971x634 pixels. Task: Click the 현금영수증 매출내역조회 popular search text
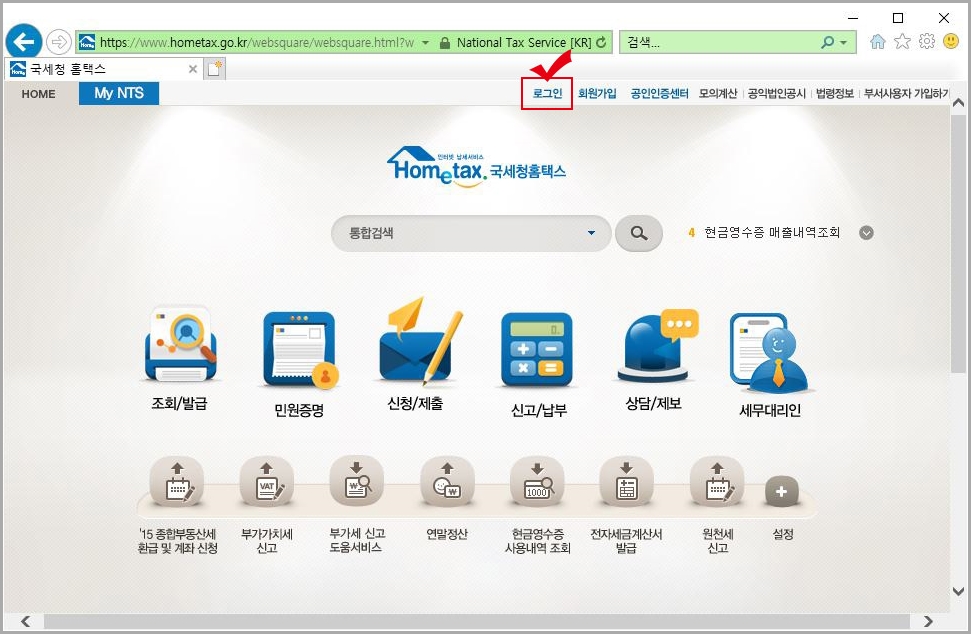pyautogui.click(x=772, y=233)
